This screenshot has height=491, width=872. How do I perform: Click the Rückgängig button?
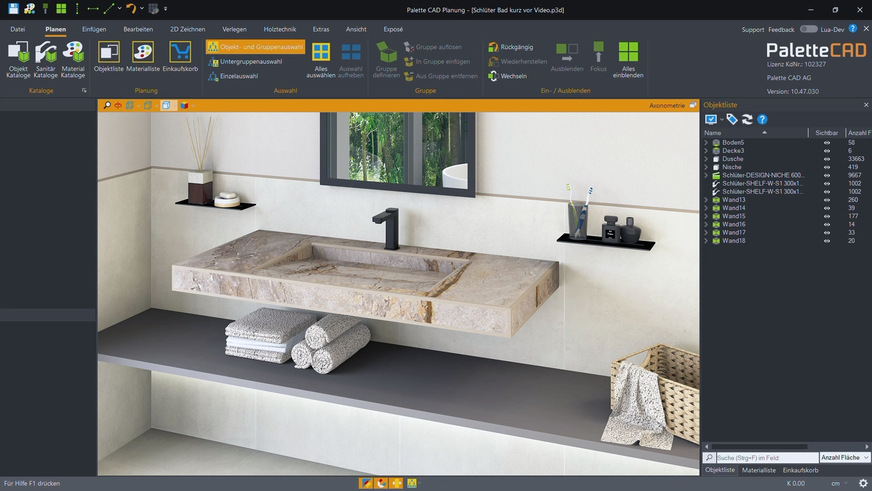click(511, 47)
